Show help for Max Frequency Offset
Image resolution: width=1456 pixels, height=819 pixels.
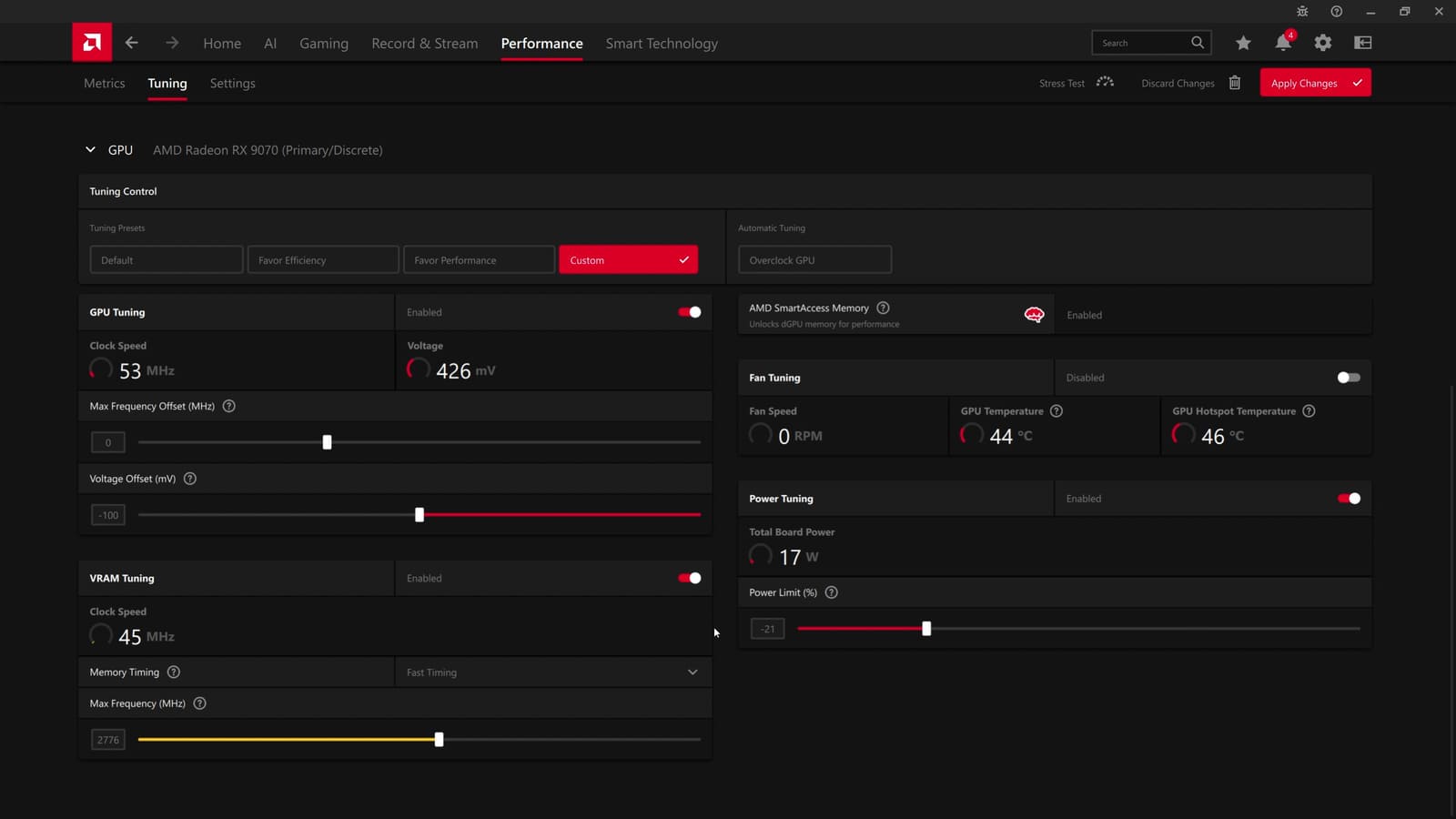[x=229, y=406]
